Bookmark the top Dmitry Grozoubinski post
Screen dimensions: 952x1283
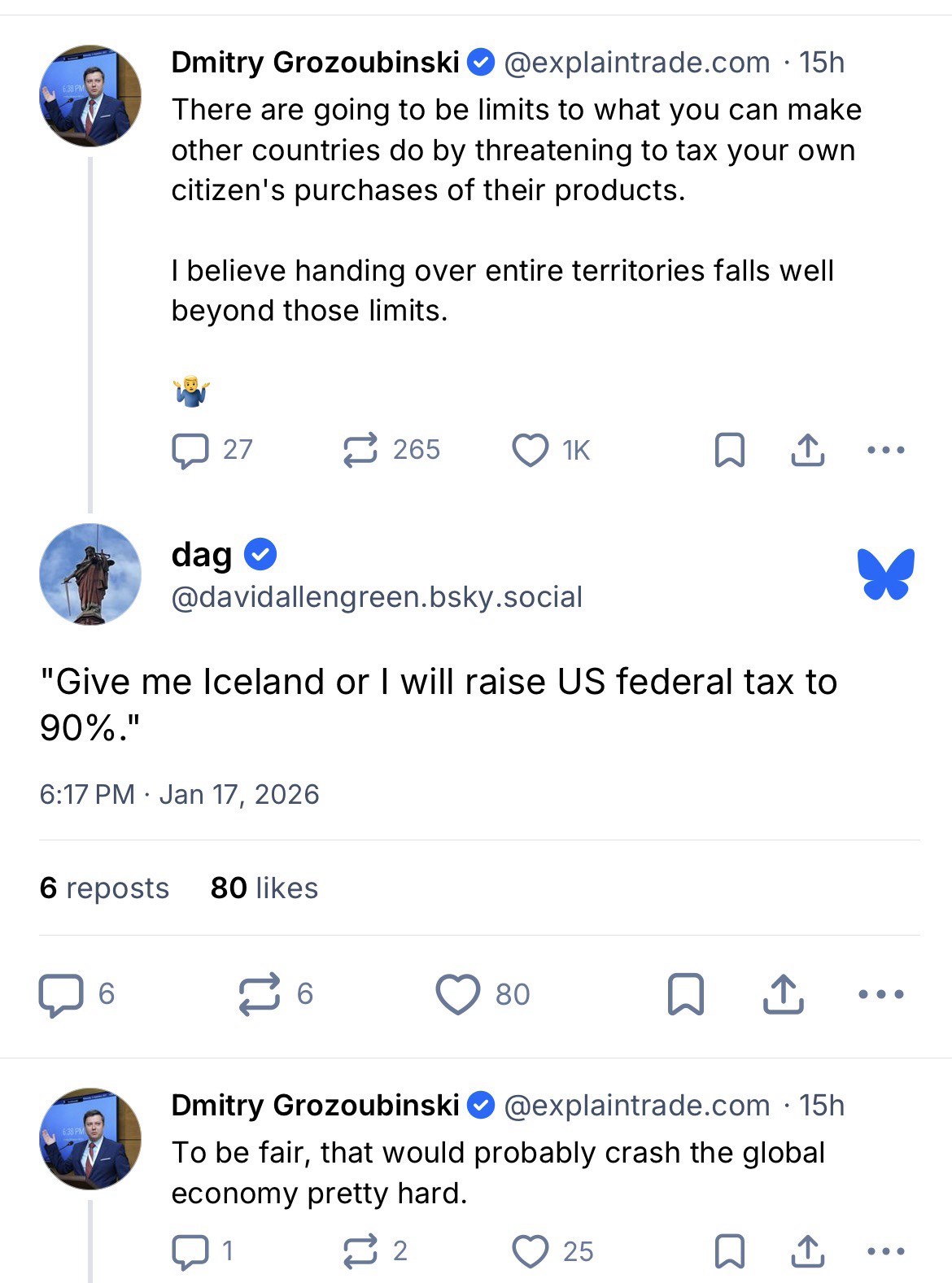pyautogui.click(x=729, y=450)
